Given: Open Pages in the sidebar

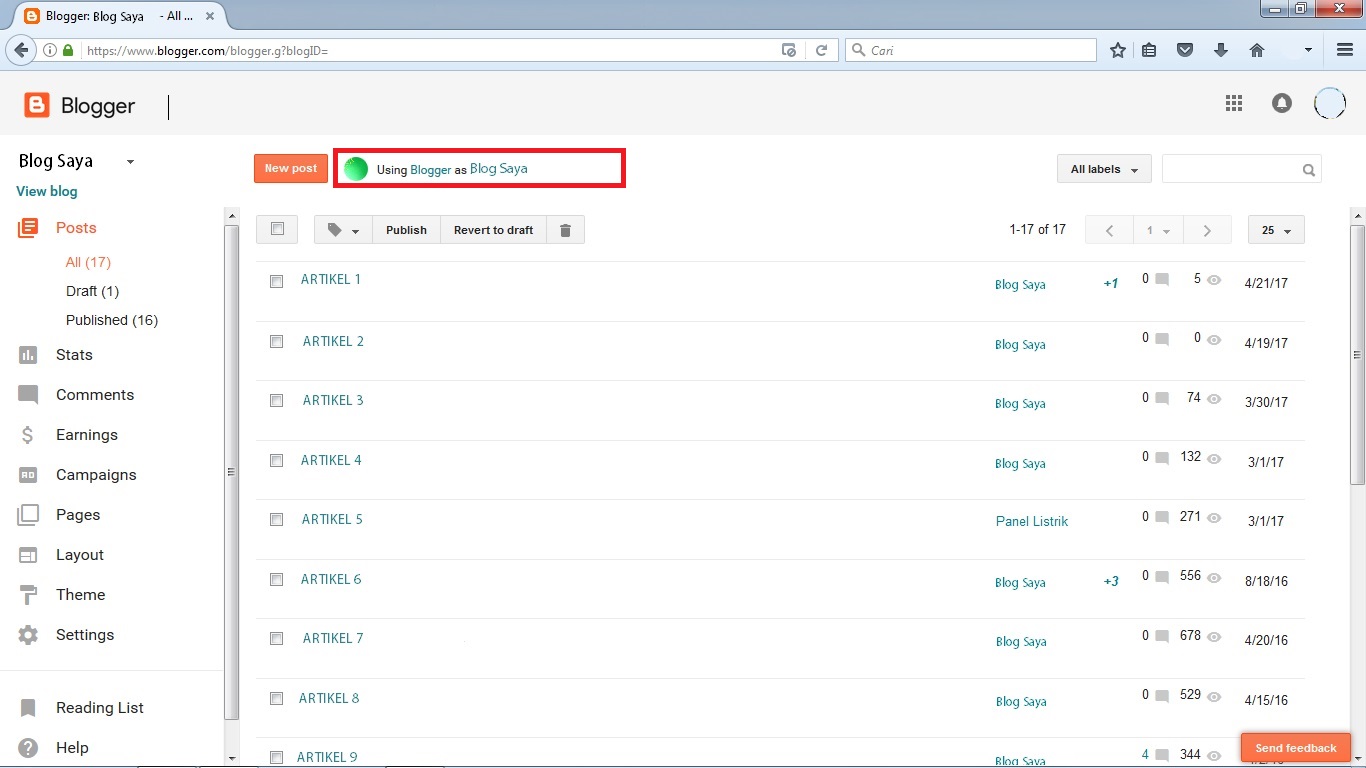Looking at the screenshot, I should coord(78,515).
